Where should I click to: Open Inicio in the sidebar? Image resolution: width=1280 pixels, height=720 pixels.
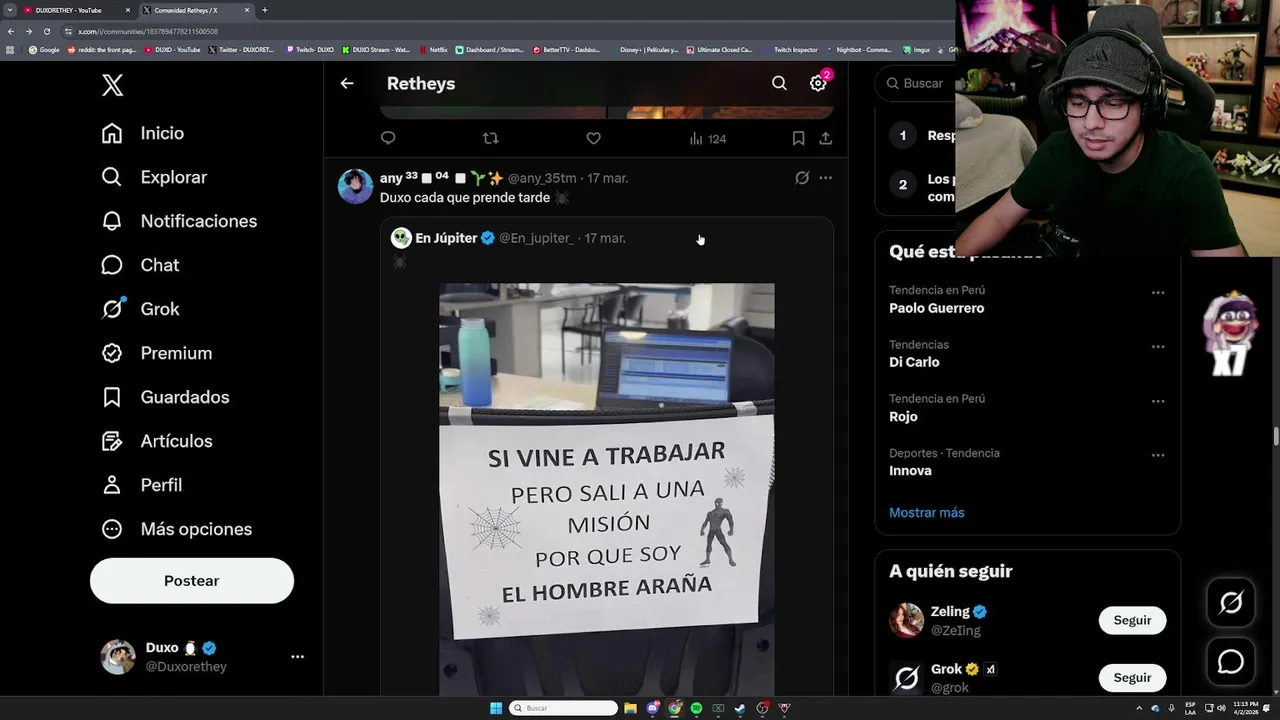(x=143, y=133)
